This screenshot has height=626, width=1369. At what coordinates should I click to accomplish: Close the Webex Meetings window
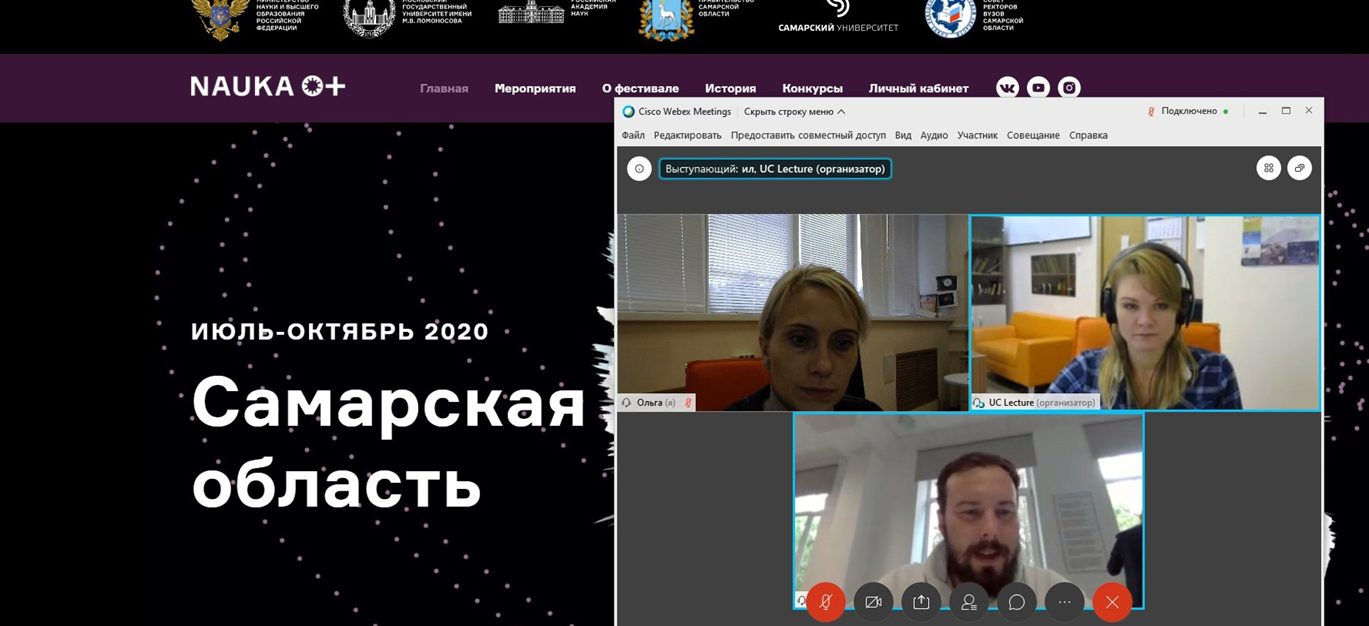1309,111
